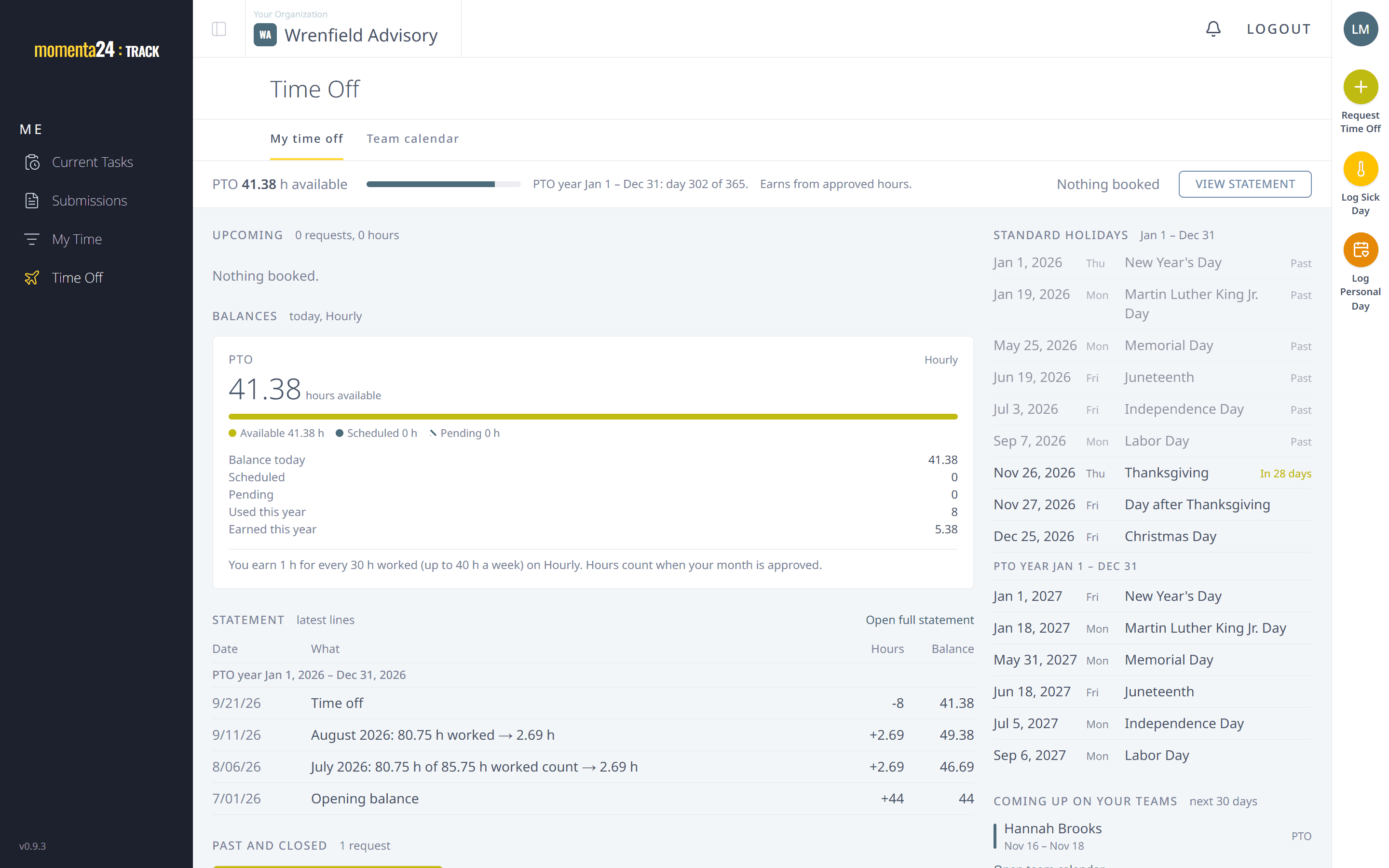This screenshot has height=868, width=1389.
Task: Click the Earned this year value 5.38
Action: [946, 529]
